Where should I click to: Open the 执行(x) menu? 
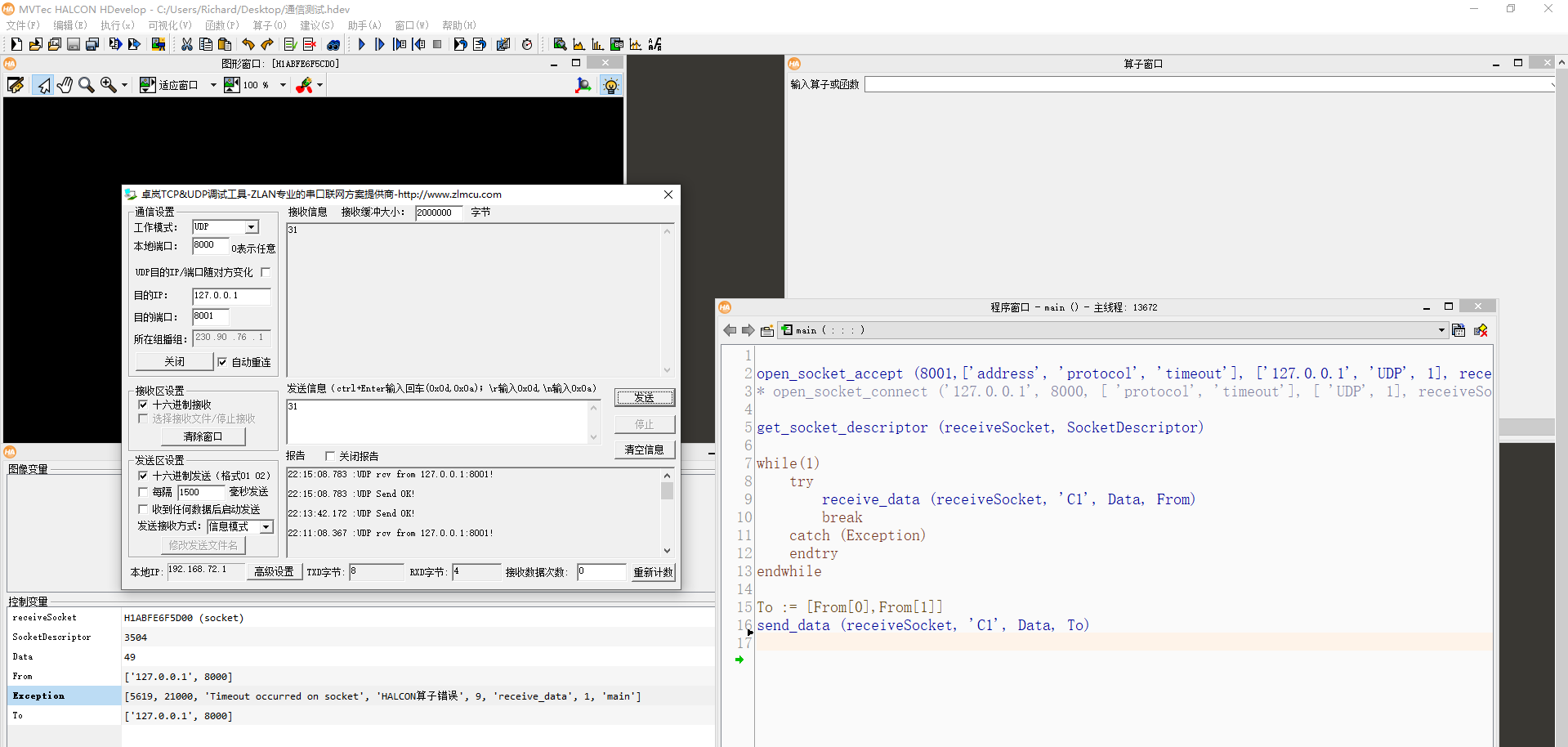tap(117, 25)
